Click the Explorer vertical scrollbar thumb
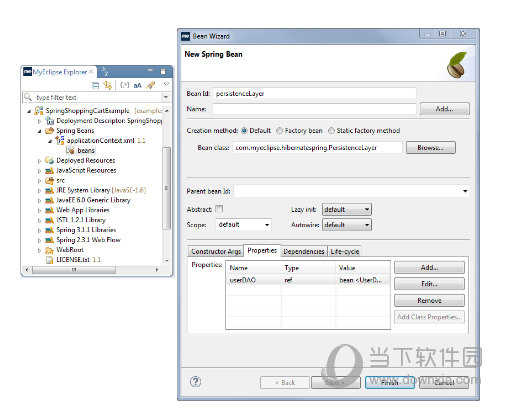This screenshot has width=506, height=409. pyautogui.click(x=166, y=188)
